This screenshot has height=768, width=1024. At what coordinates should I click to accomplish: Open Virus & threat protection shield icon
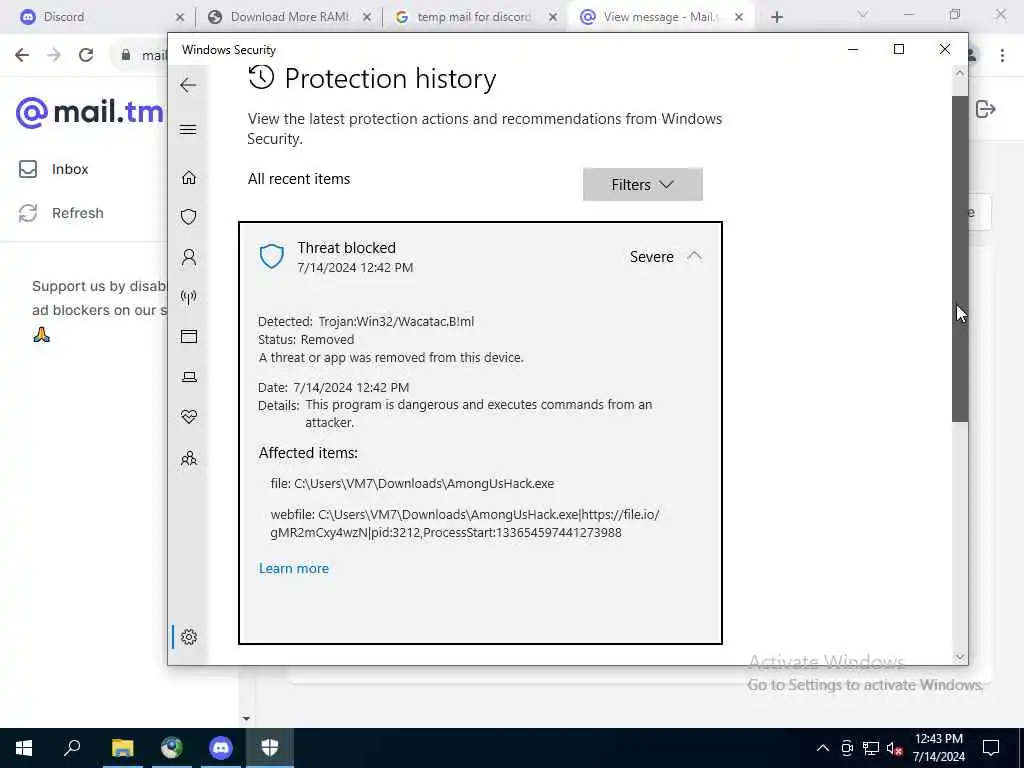point(189,217)
